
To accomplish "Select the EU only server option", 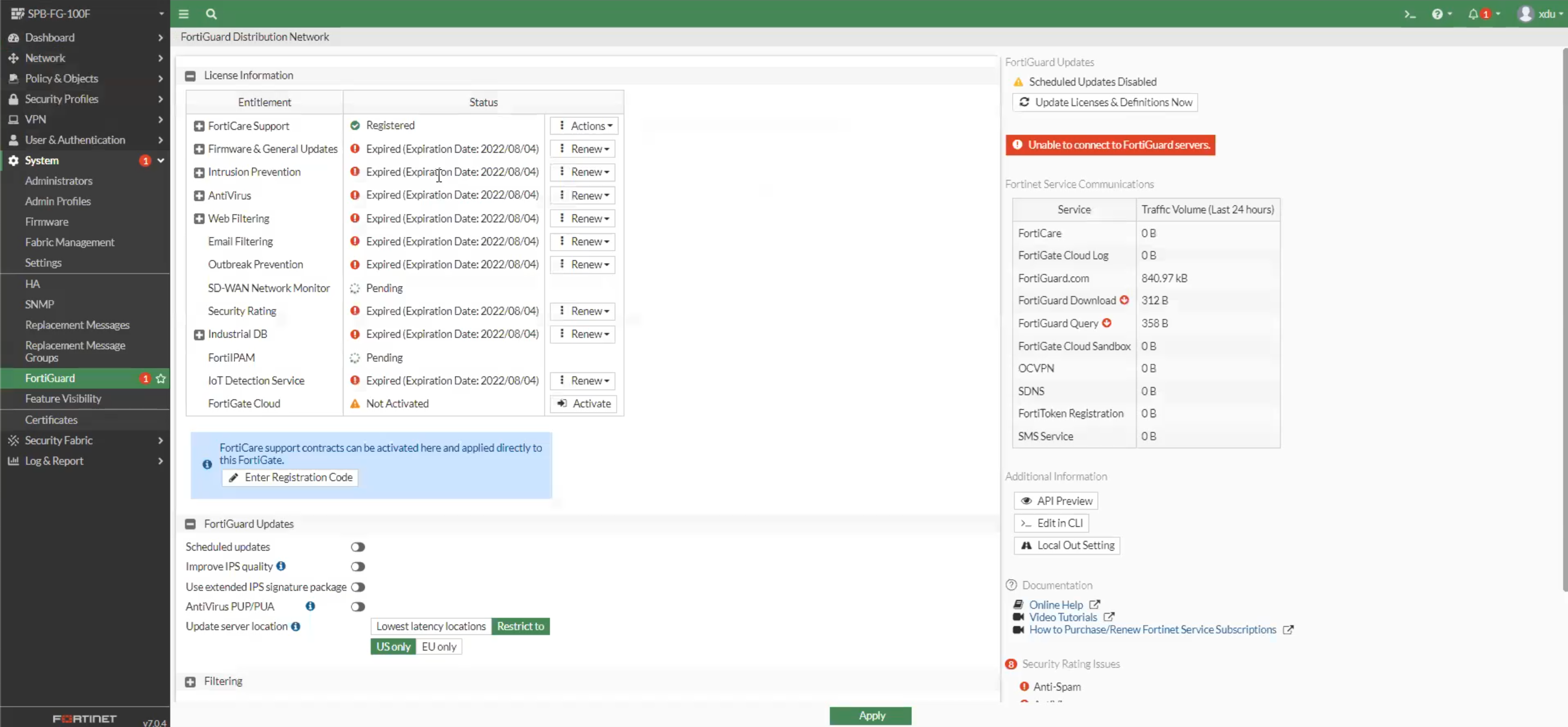I will [x=439, y=647].
